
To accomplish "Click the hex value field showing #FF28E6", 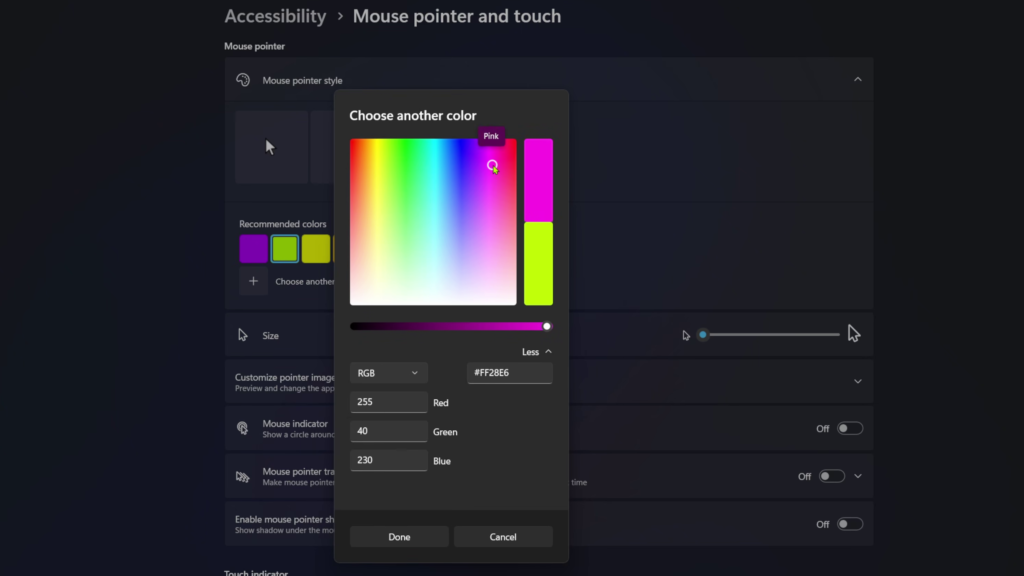I will [x=510, y=372].
